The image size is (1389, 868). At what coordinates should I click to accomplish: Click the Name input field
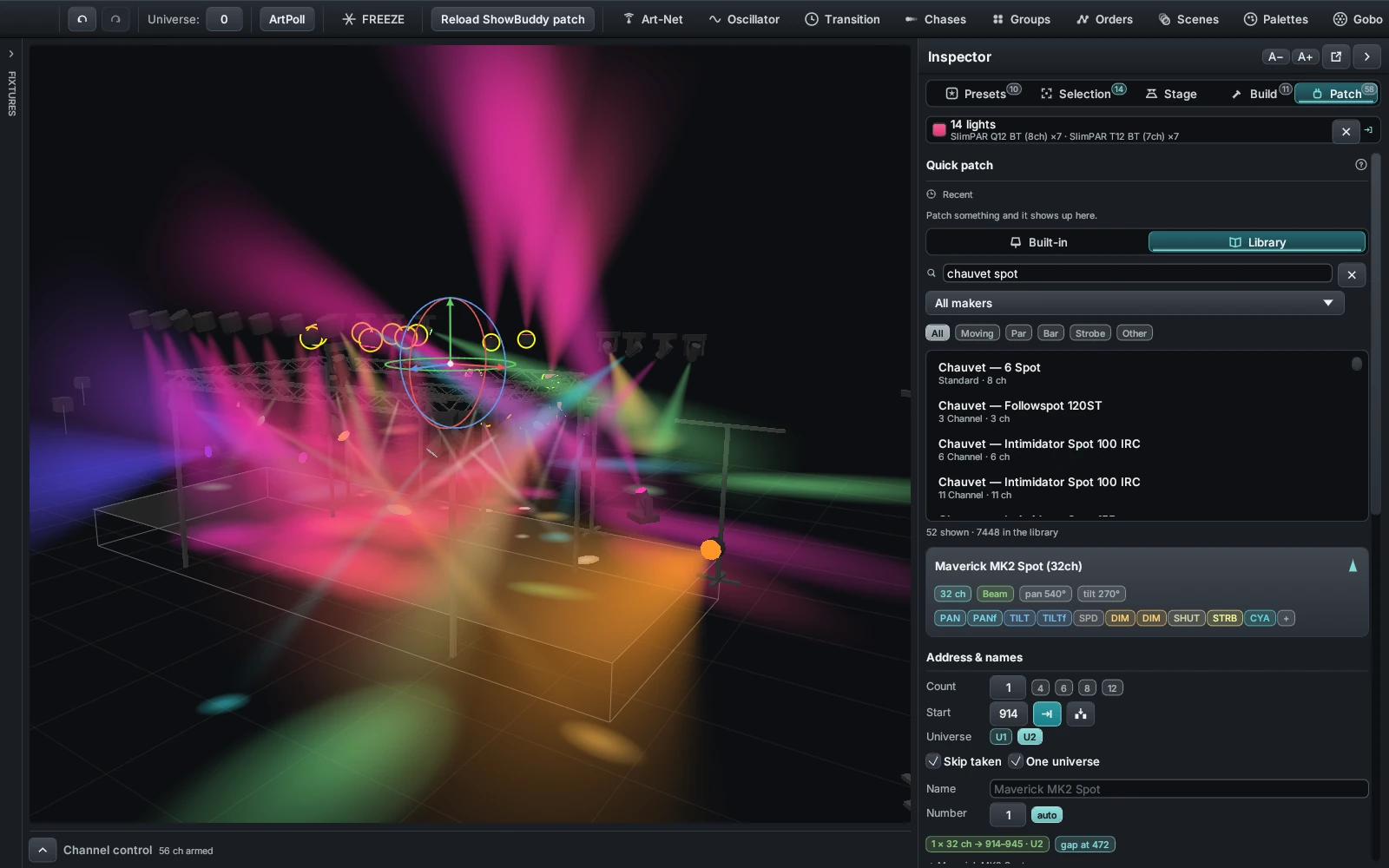(1179, 789)
